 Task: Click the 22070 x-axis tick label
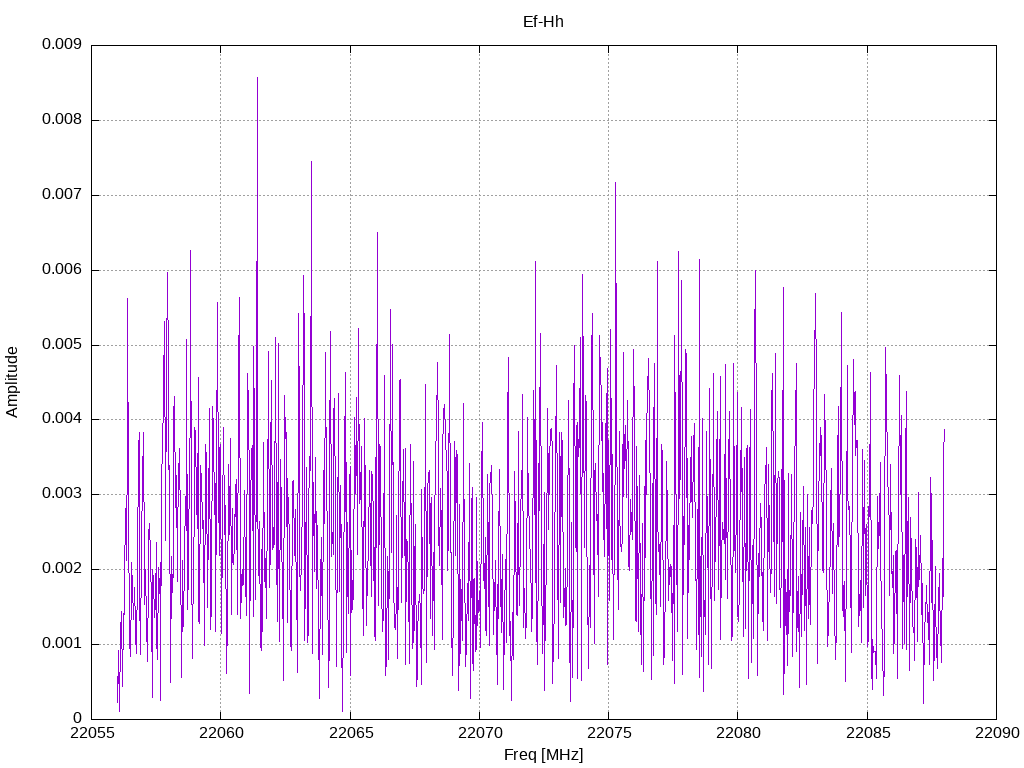click(x=479, y=733)
